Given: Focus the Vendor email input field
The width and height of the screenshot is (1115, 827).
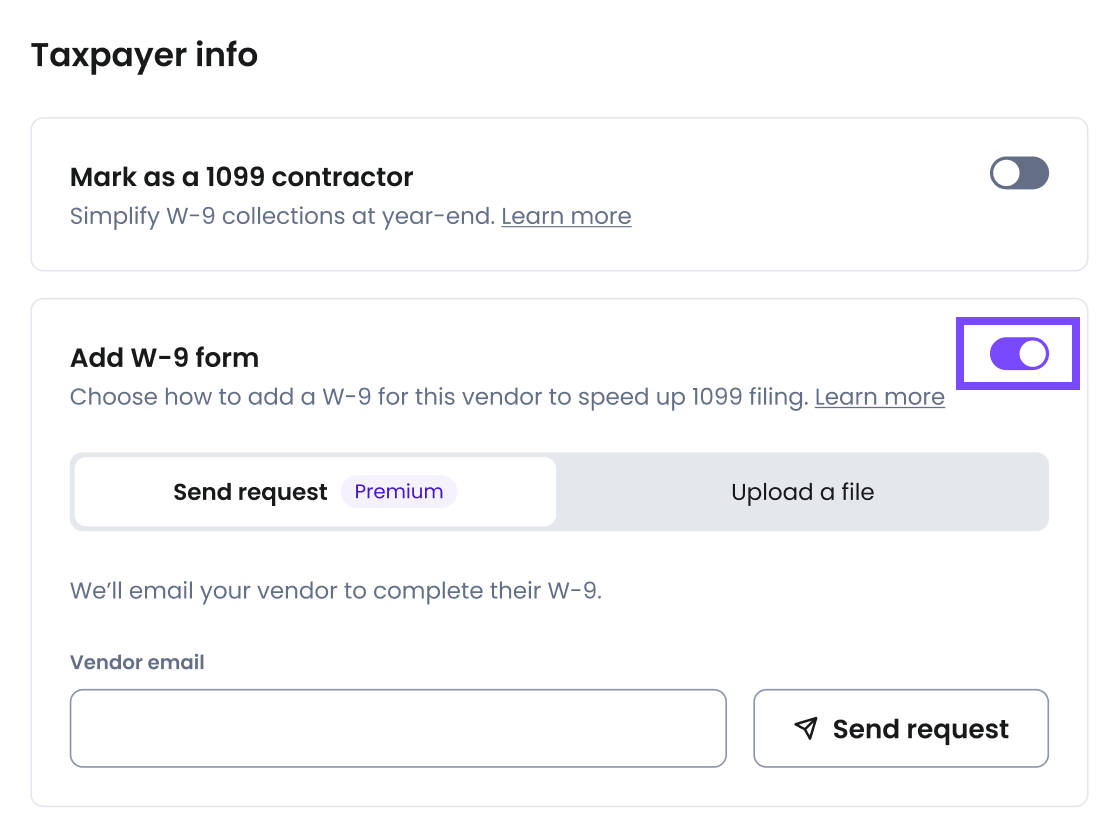Looking at the screenshot, I should [398, 728].
